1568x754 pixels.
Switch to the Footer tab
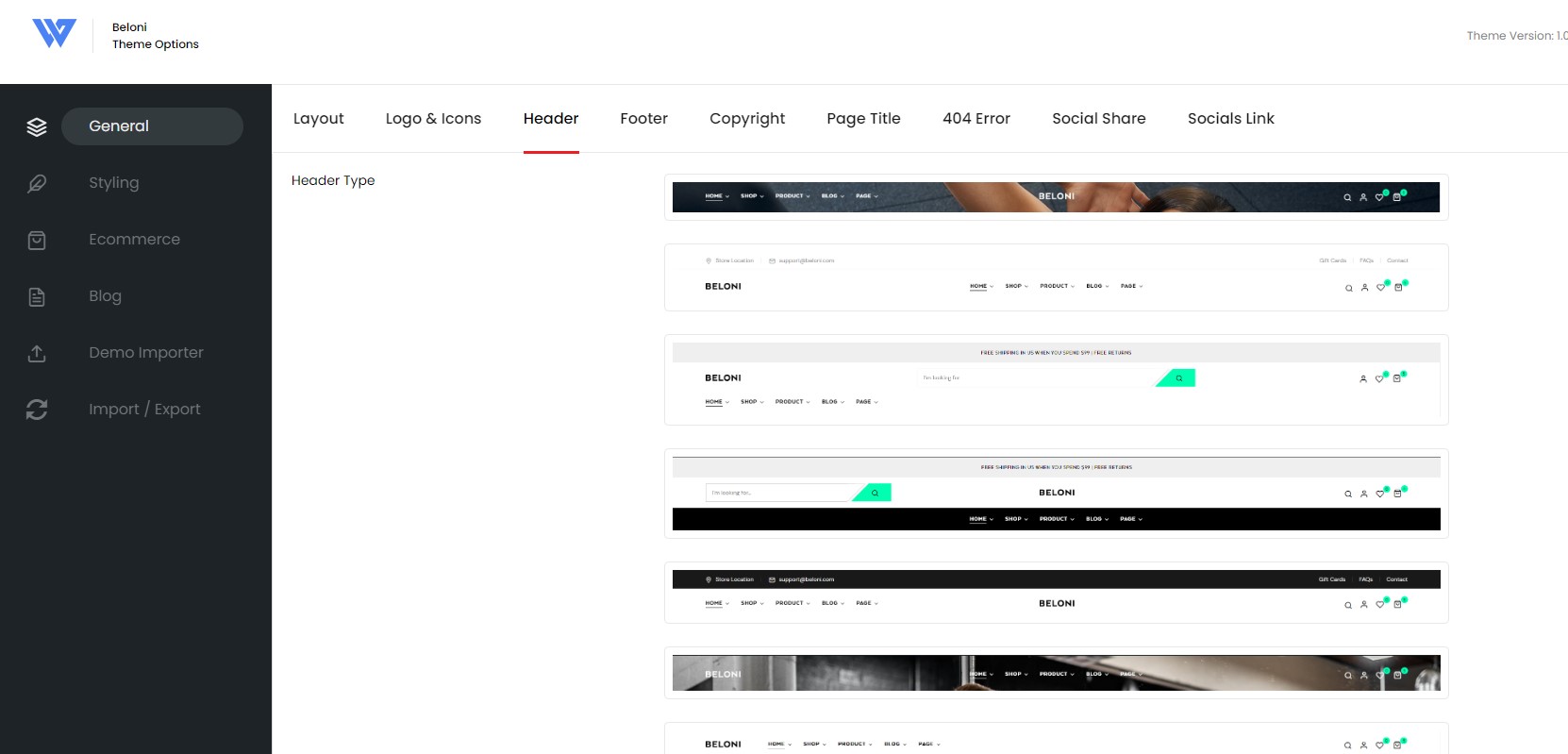tap(644, 119)
